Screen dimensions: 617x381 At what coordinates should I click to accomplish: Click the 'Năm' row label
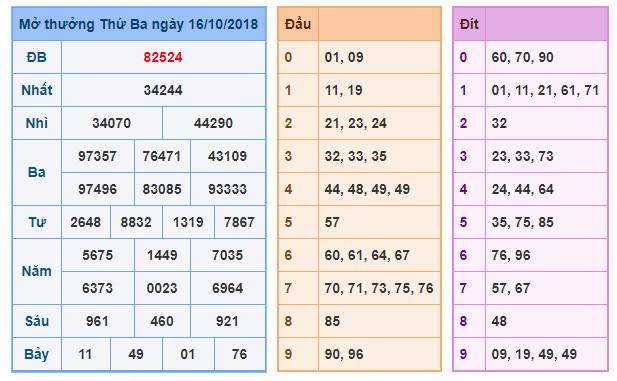tap(37, 271)
